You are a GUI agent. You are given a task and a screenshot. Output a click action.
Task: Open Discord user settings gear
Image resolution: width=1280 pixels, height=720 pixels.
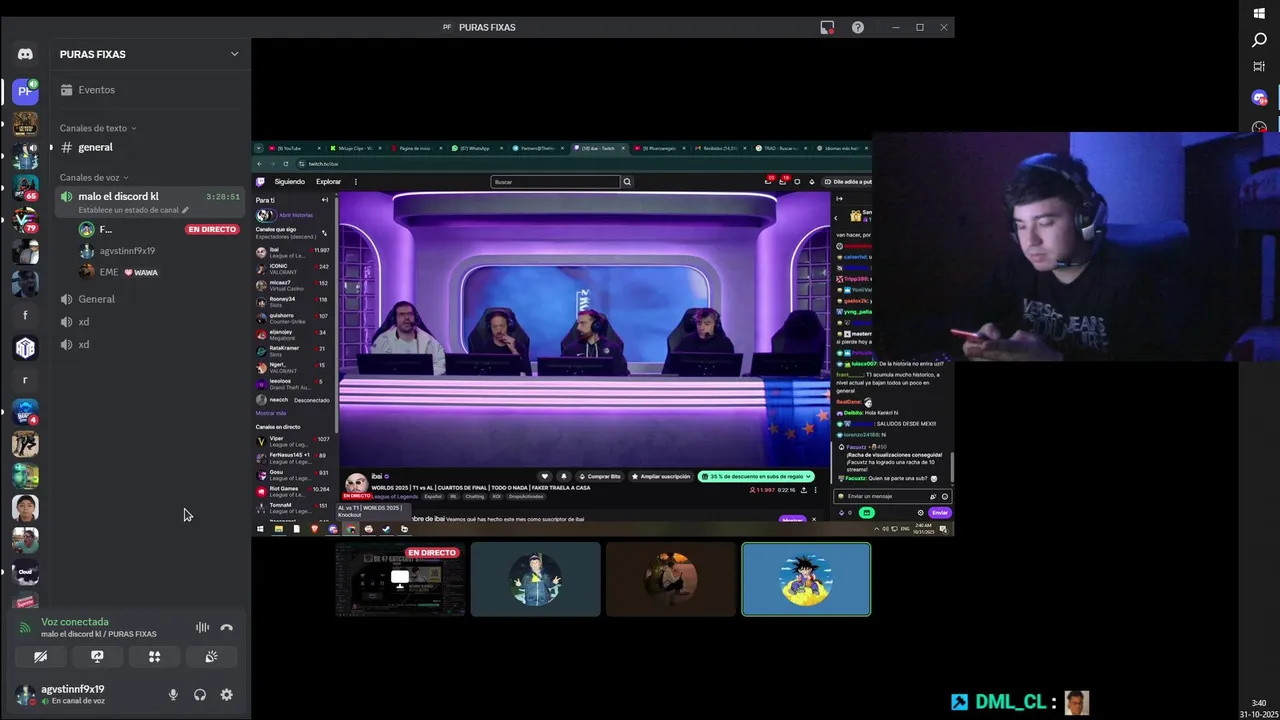coord(226,694)
